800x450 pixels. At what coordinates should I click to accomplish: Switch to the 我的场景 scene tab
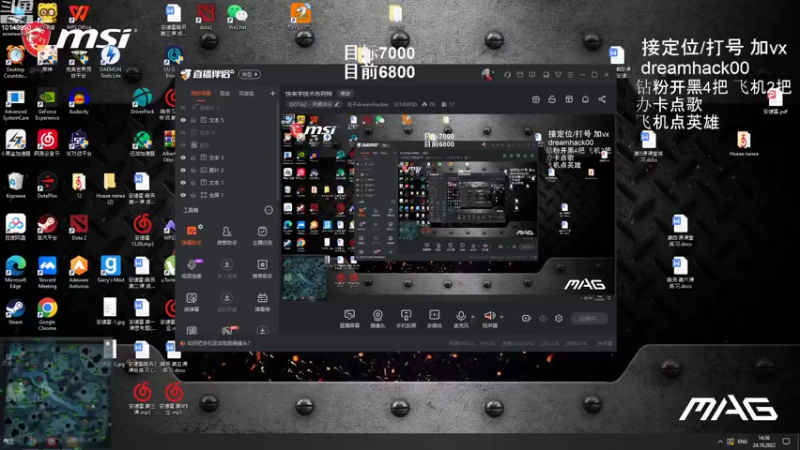click(x=201, y=94)
